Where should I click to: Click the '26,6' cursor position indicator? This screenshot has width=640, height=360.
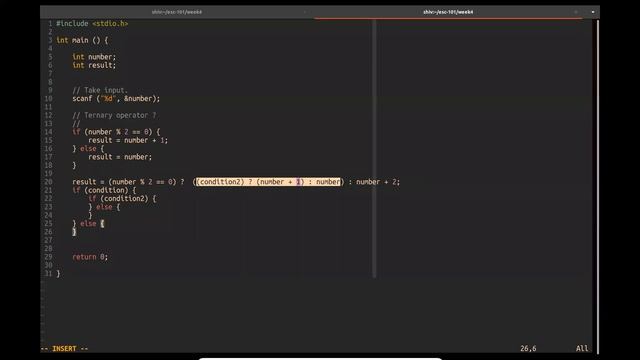point(528,349)
